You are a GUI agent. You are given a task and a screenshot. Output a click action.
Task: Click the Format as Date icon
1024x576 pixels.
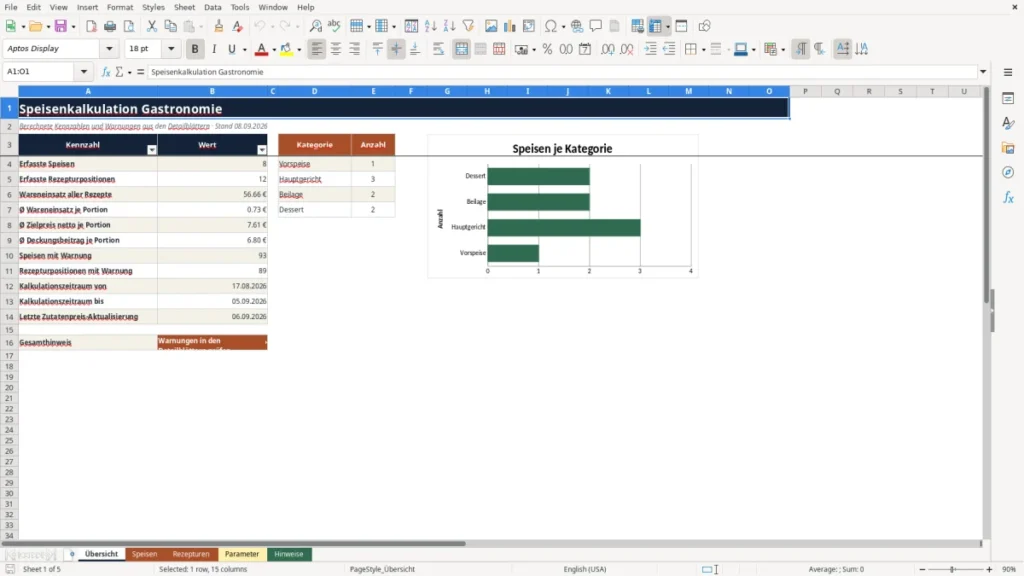coord(585,49)
